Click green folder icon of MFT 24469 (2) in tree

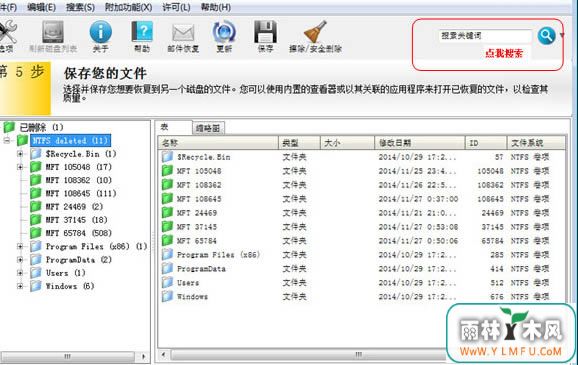coord(36,206)
